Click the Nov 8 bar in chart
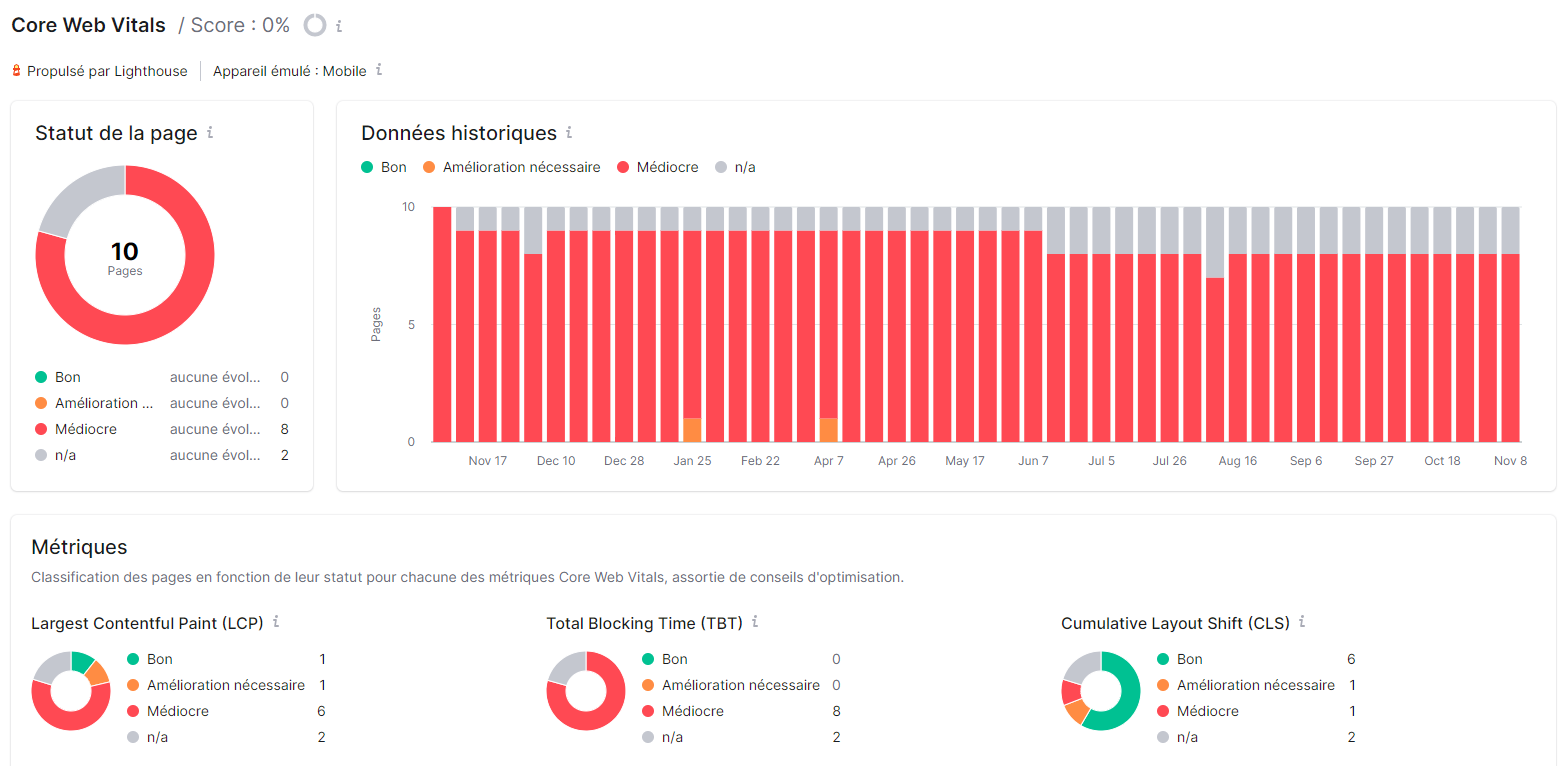Screen dimensions: 1566x766 [1510, 325]
